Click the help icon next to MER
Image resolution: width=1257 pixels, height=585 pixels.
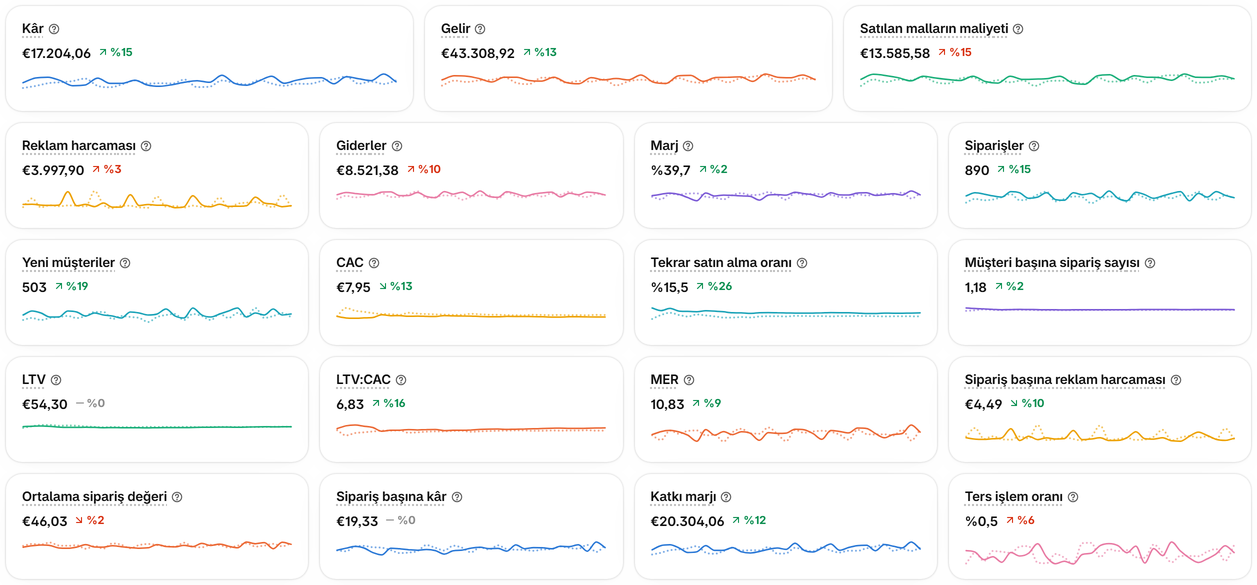[x=689, y=380]
